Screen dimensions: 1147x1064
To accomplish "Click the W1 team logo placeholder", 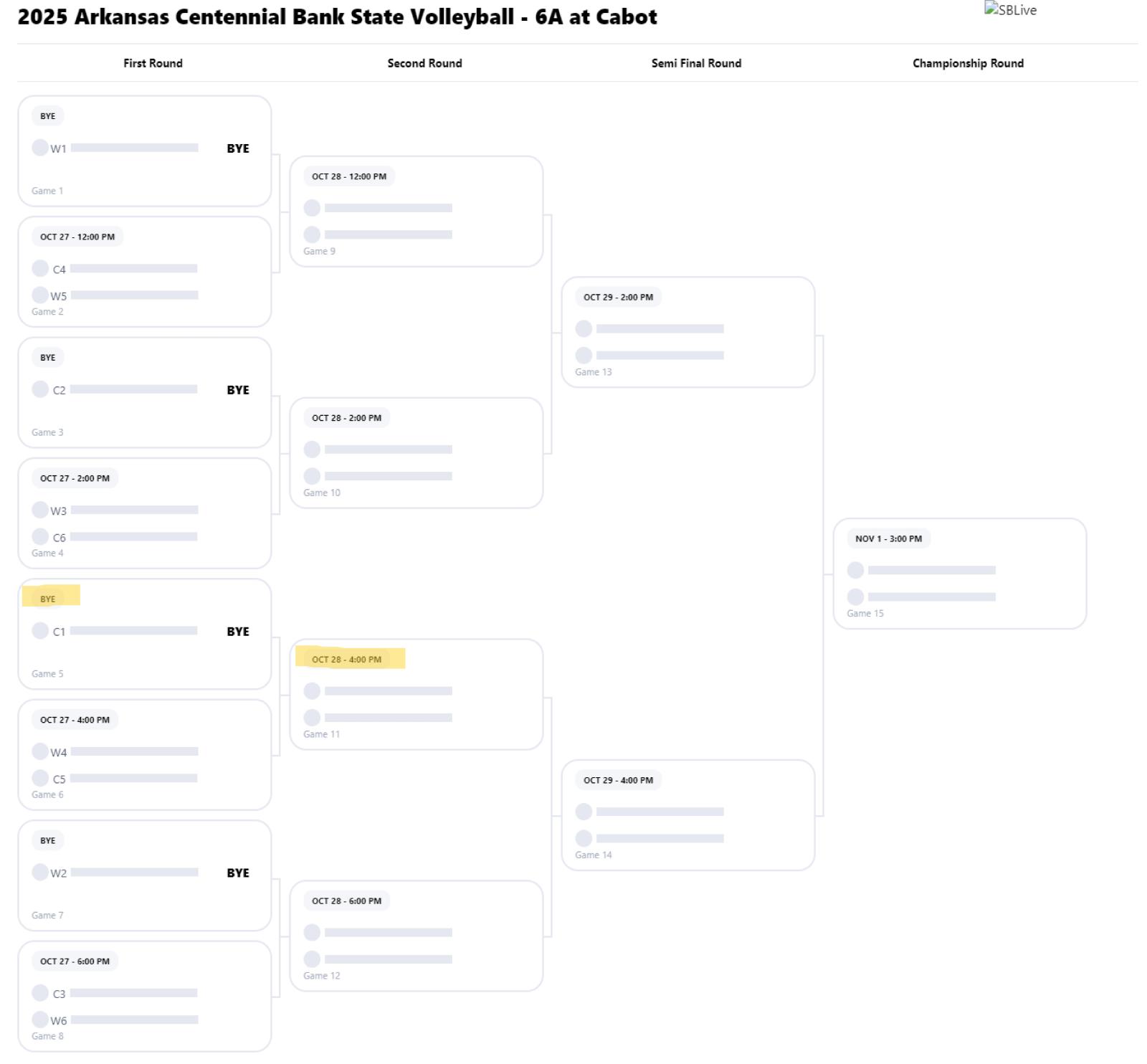I will 40,148.
